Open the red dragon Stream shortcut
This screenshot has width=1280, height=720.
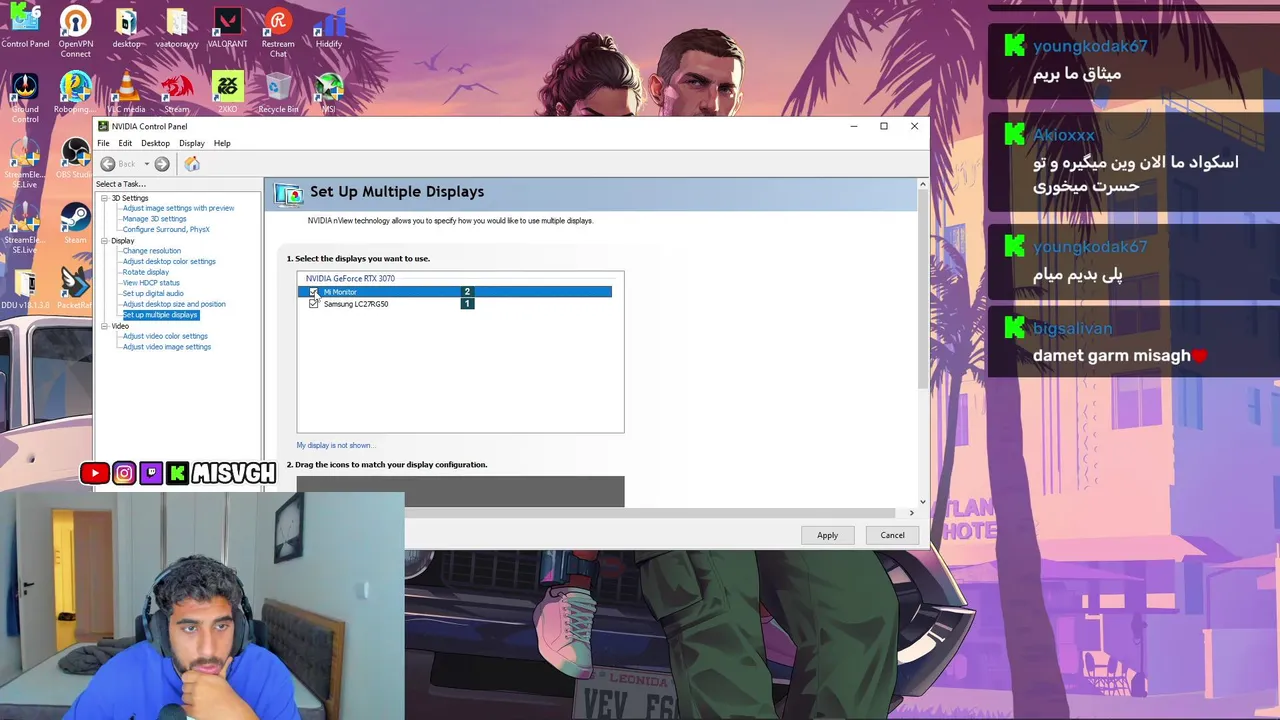(x=176, y=91)
